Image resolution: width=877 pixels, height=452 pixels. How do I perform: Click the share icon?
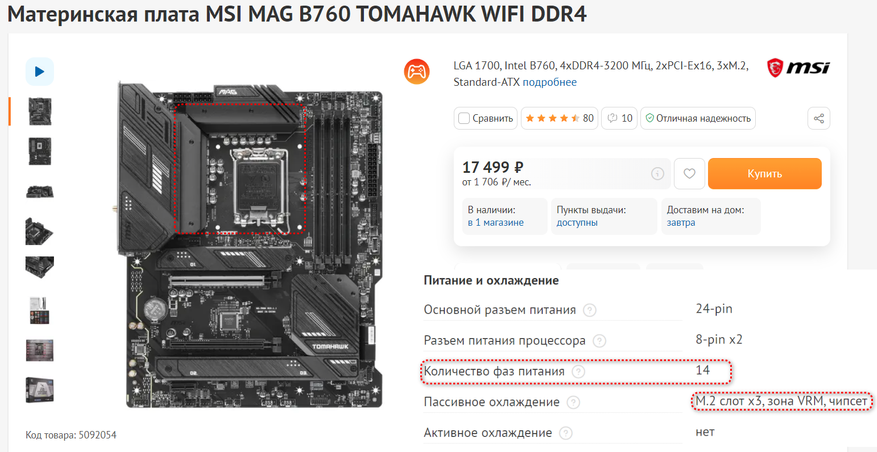click(819, 119)
